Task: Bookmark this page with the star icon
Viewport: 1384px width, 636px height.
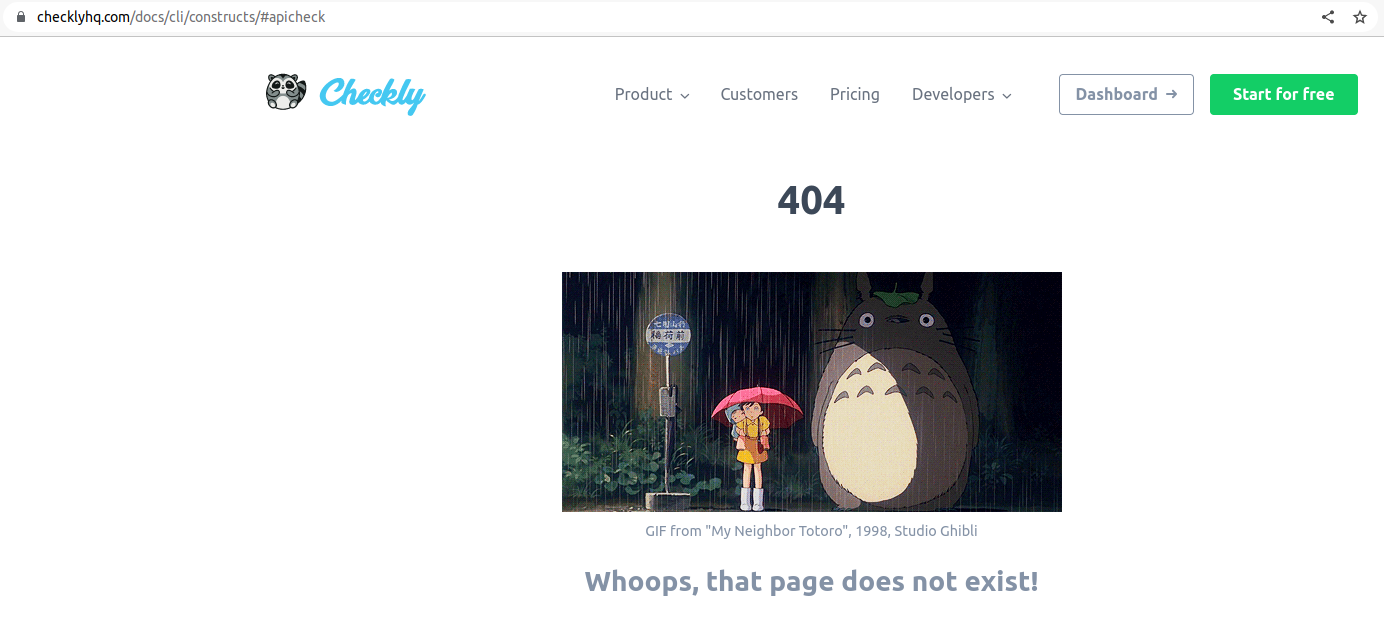Action: click(x=1360, y=17)
